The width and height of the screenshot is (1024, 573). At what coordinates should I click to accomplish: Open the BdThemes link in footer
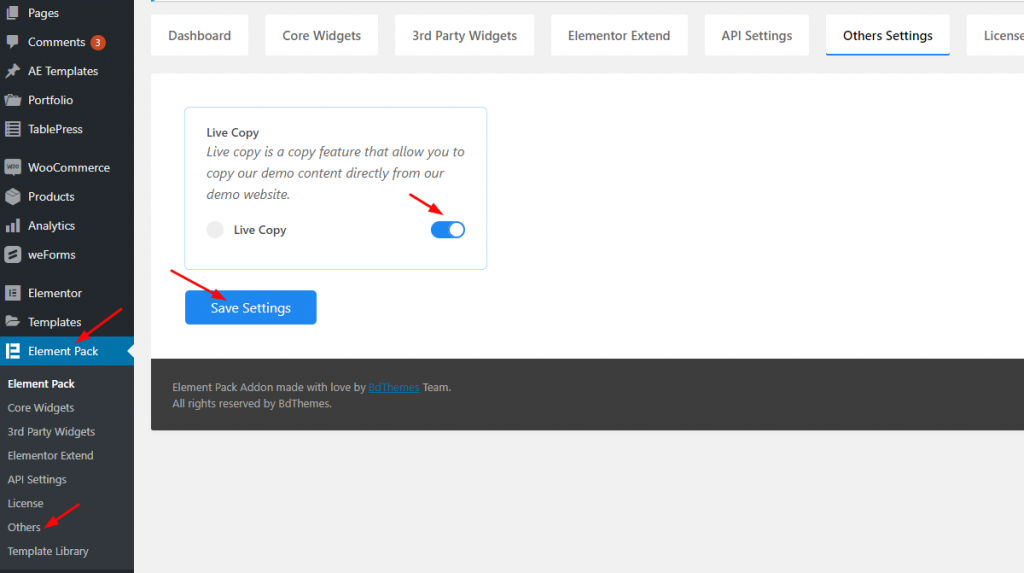[x=394, y=387]
